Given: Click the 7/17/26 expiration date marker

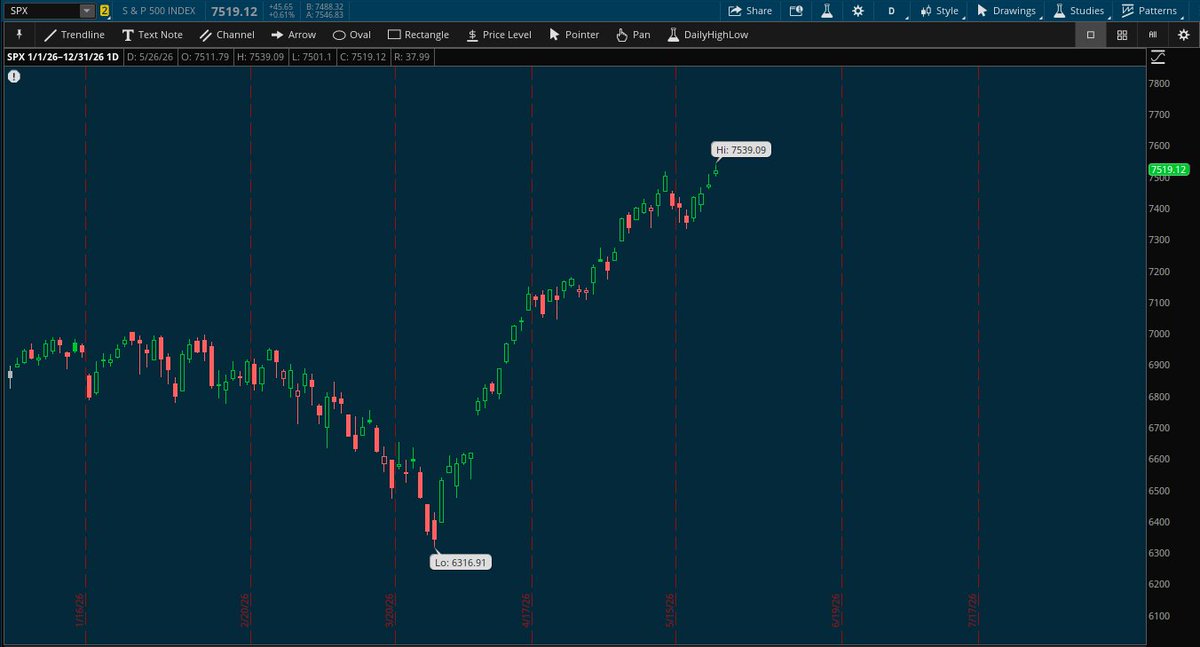Looking at the screenshot, I should (x=971, y=610).
